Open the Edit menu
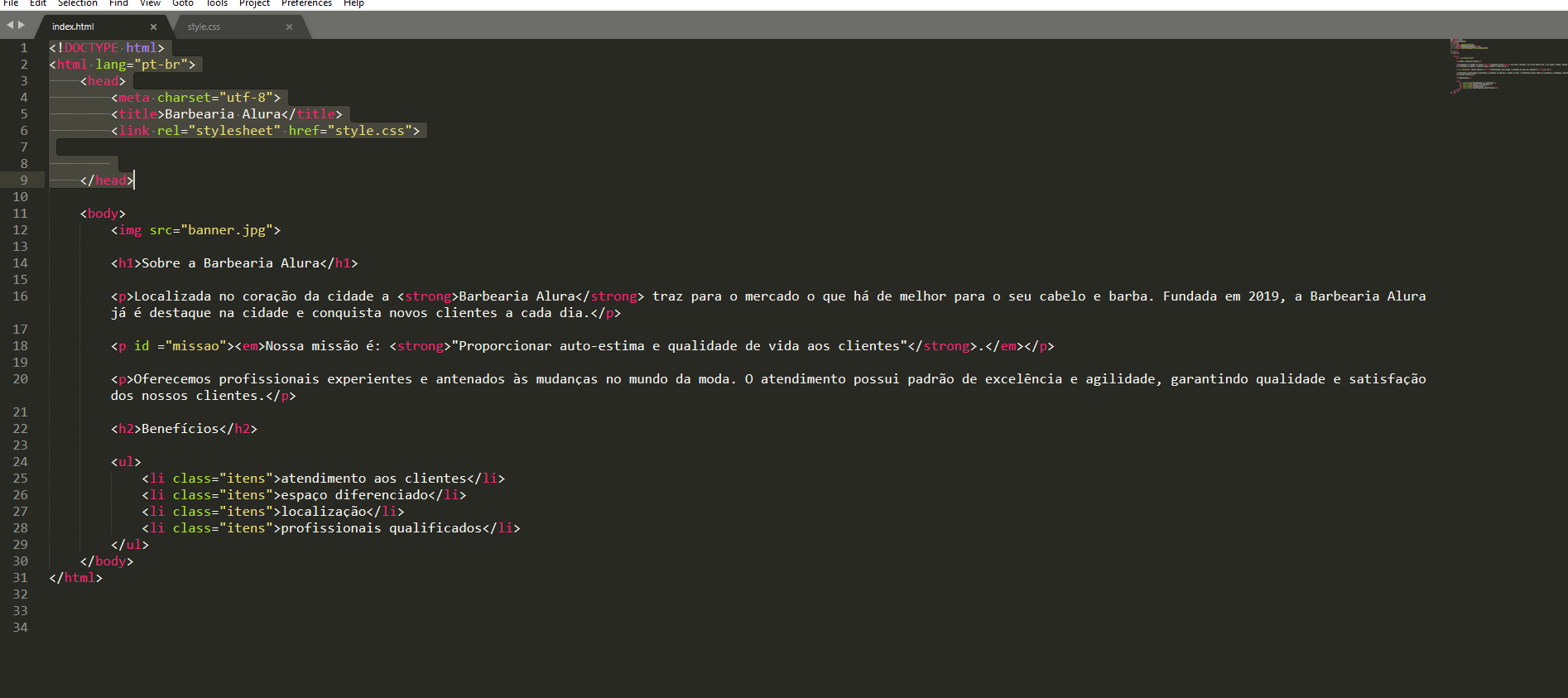Viewport: 1568px width, 698px height. pos(38,3)
